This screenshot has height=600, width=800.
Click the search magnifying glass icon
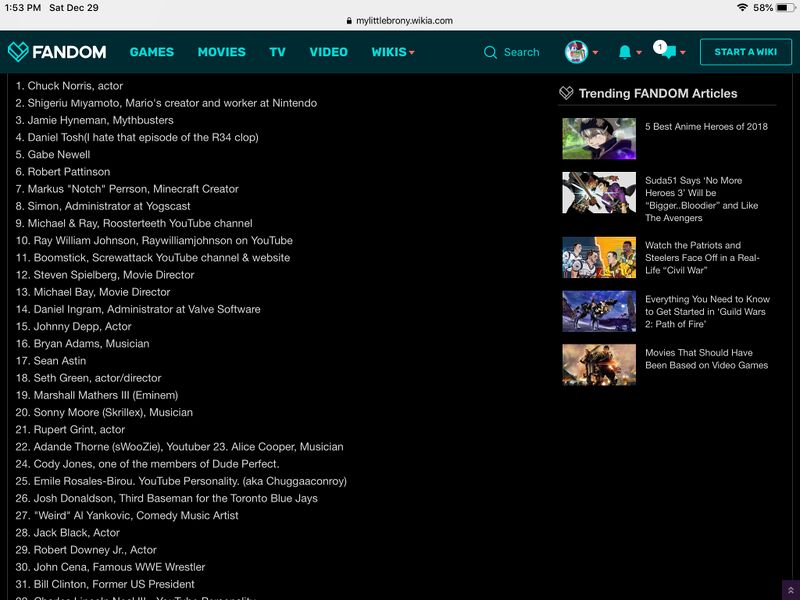(490, 52)
